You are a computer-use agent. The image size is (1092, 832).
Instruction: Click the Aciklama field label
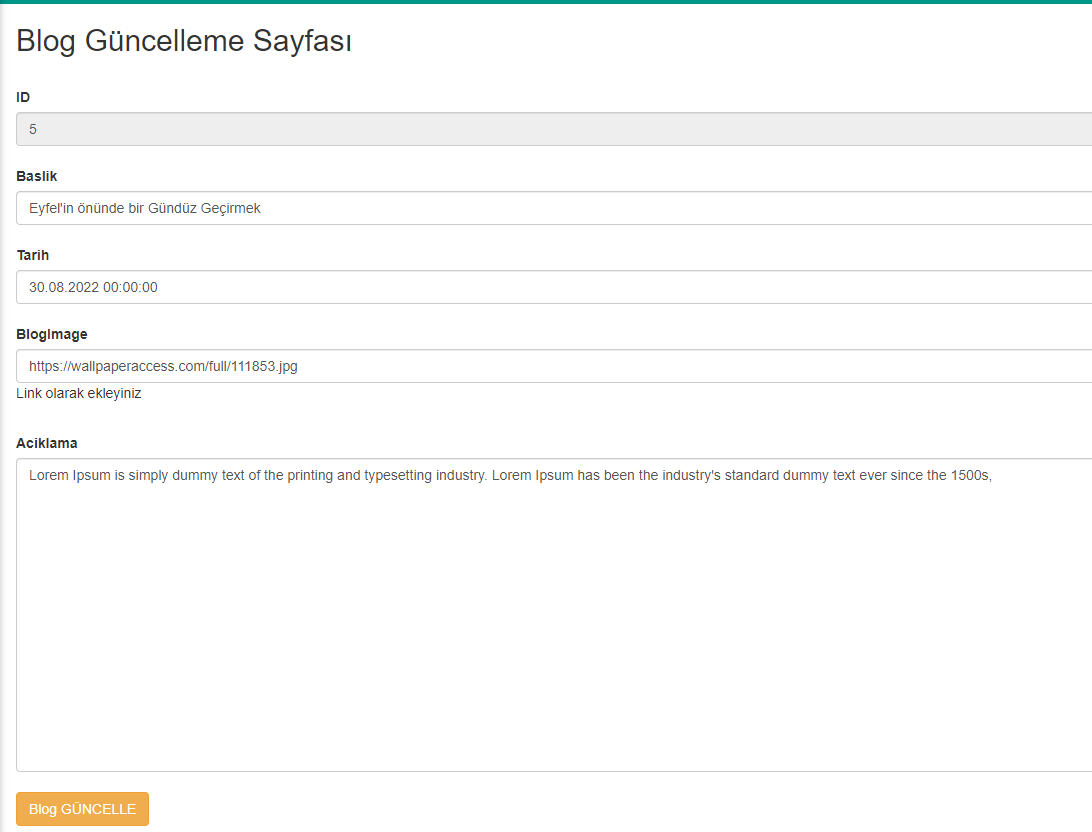(45, 442)
